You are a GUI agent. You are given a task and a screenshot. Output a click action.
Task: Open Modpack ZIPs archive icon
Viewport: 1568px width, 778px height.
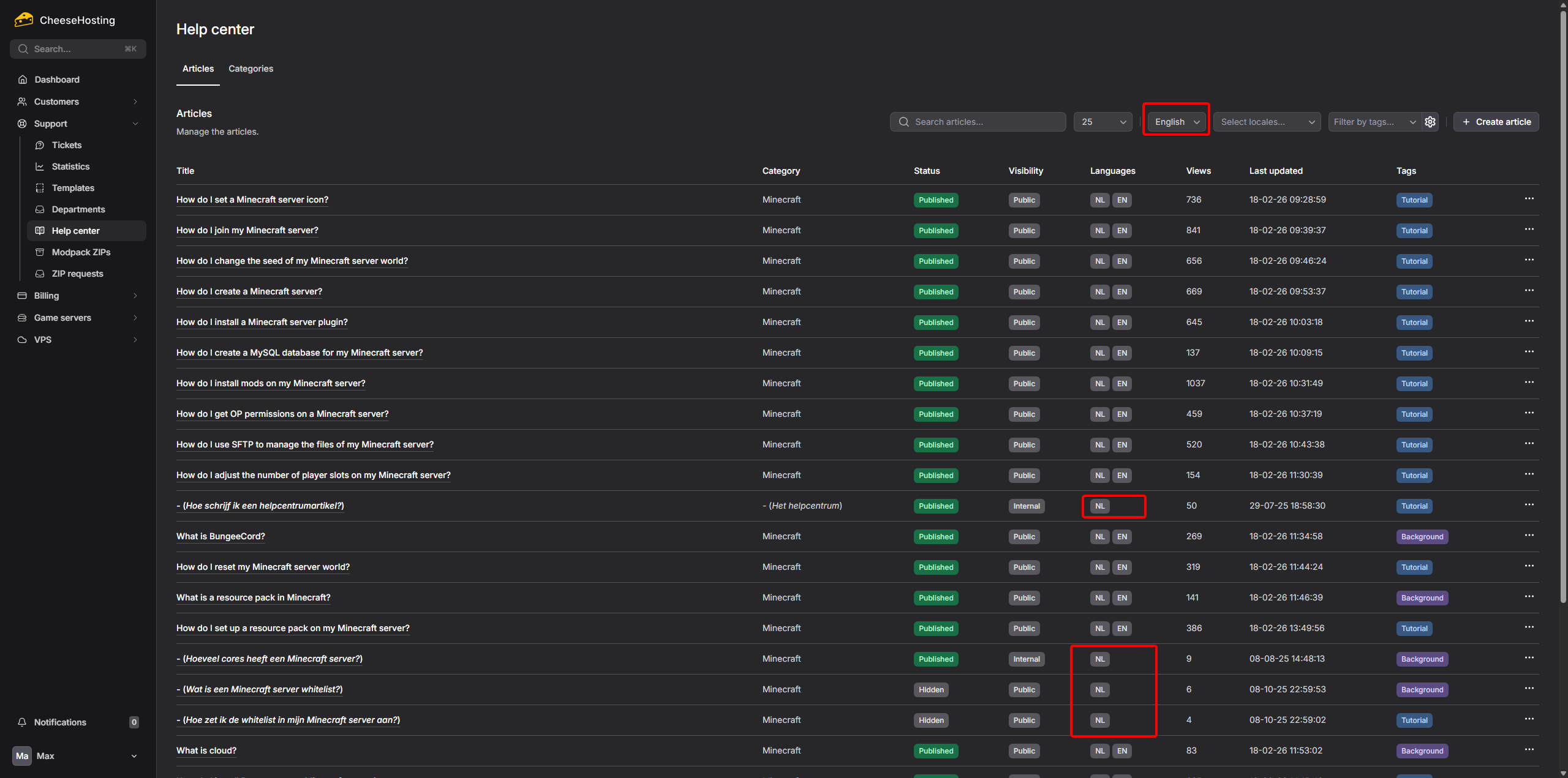(40, 252)
